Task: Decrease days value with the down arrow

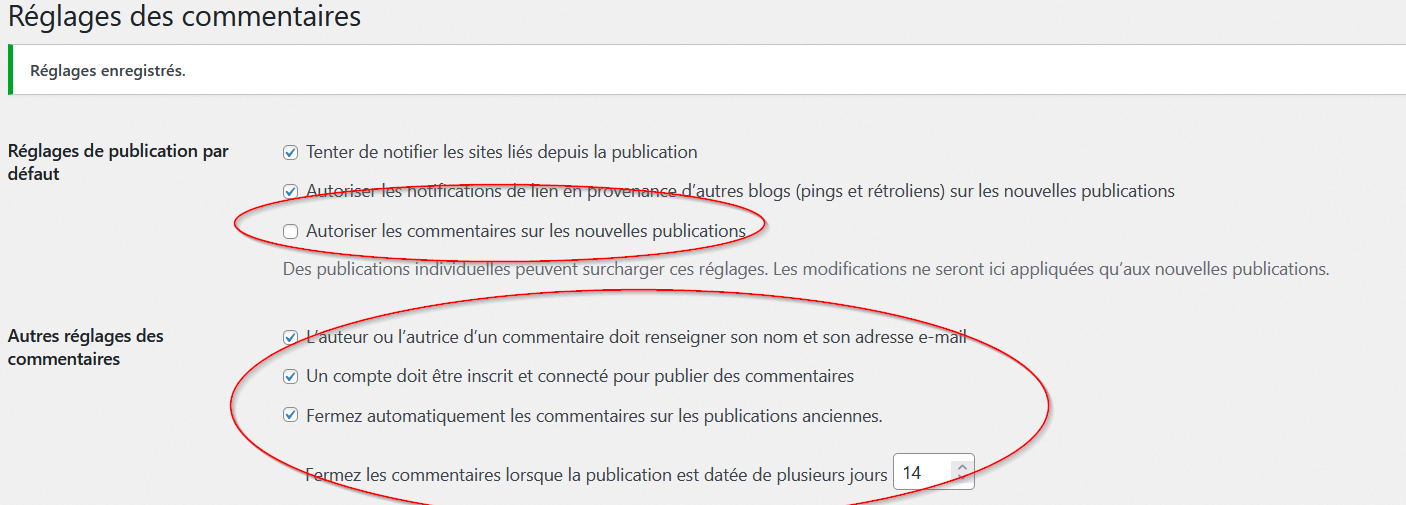Action: (x=962, y=479)
